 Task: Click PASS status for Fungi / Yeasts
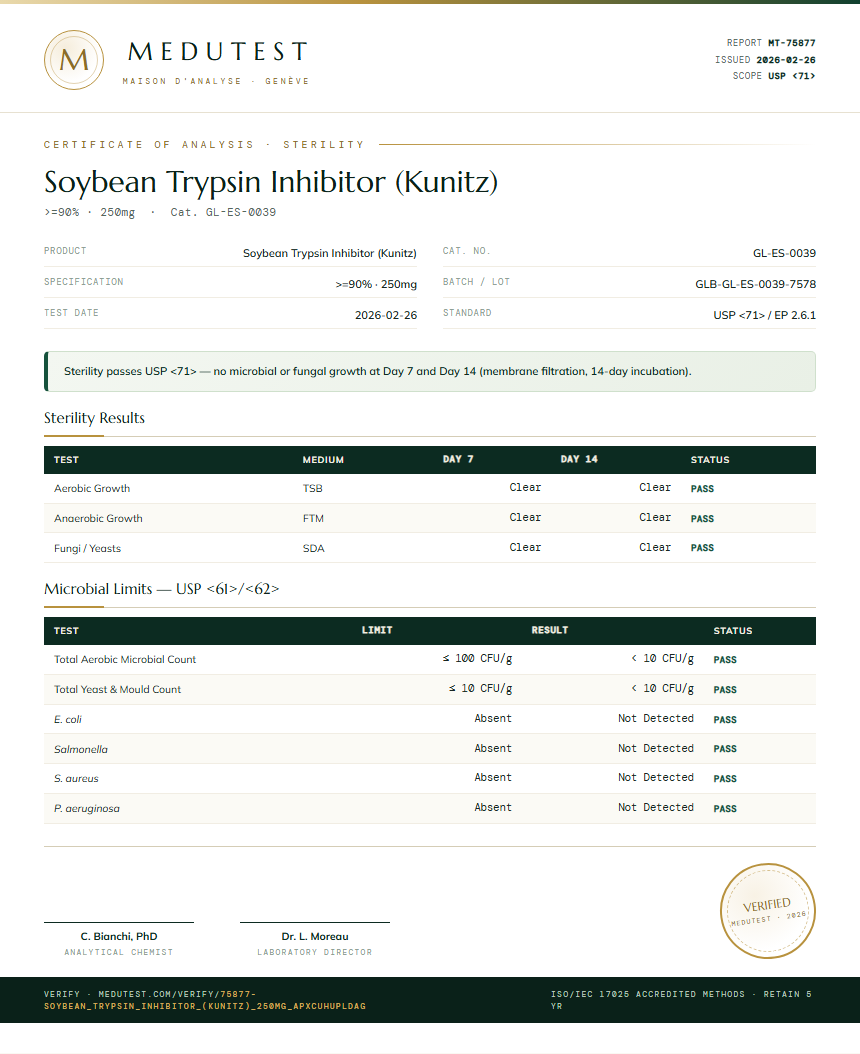[702, 548]
